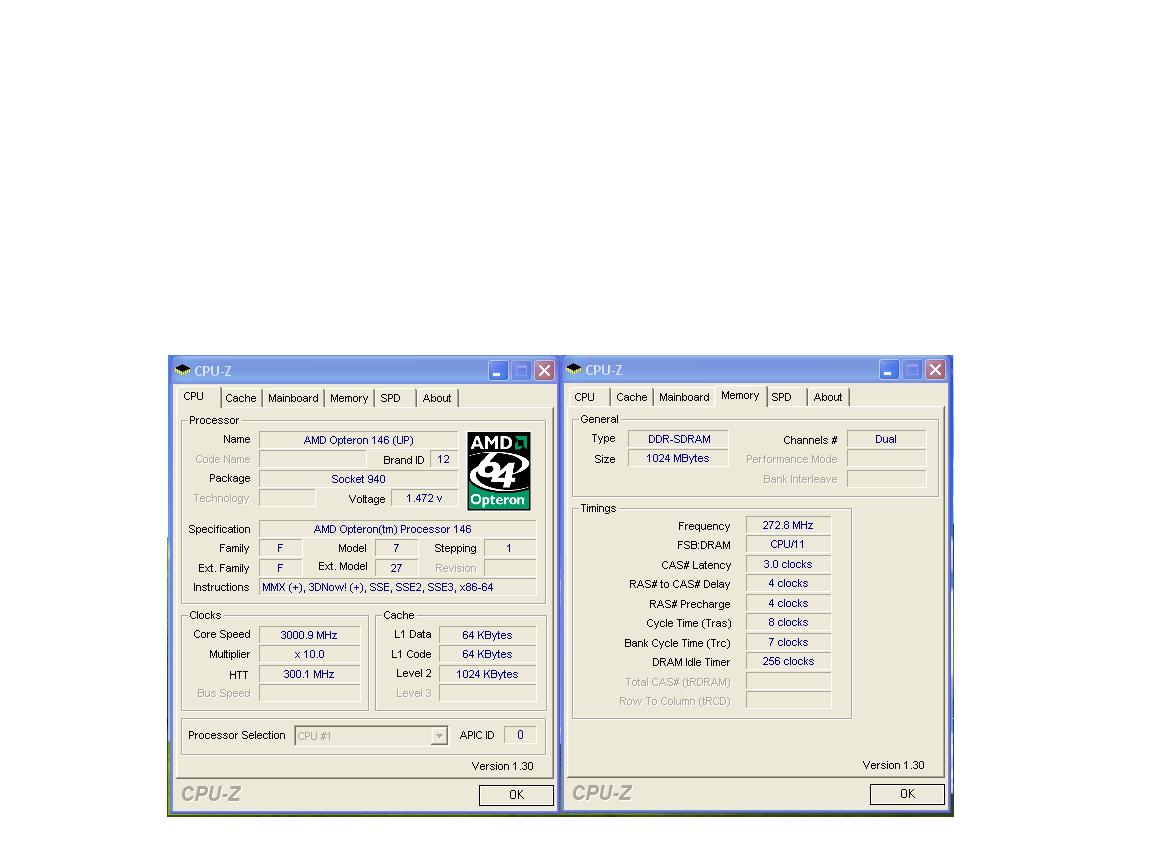Image resolution: width=1152 pixels, height=864 pixels.
Task: Open About tab in left window
Action: [437, 398]
